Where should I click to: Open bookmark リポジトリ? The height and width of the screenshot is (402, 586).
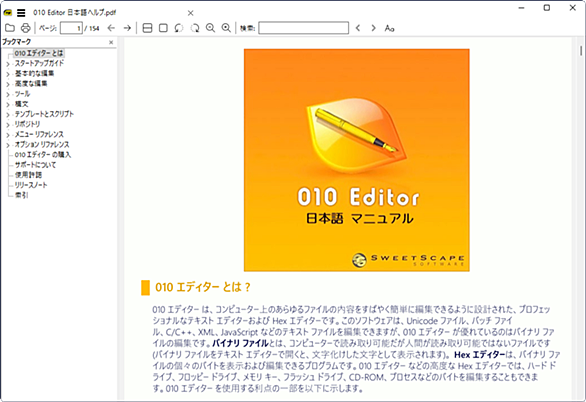click(x=27, y=124)
